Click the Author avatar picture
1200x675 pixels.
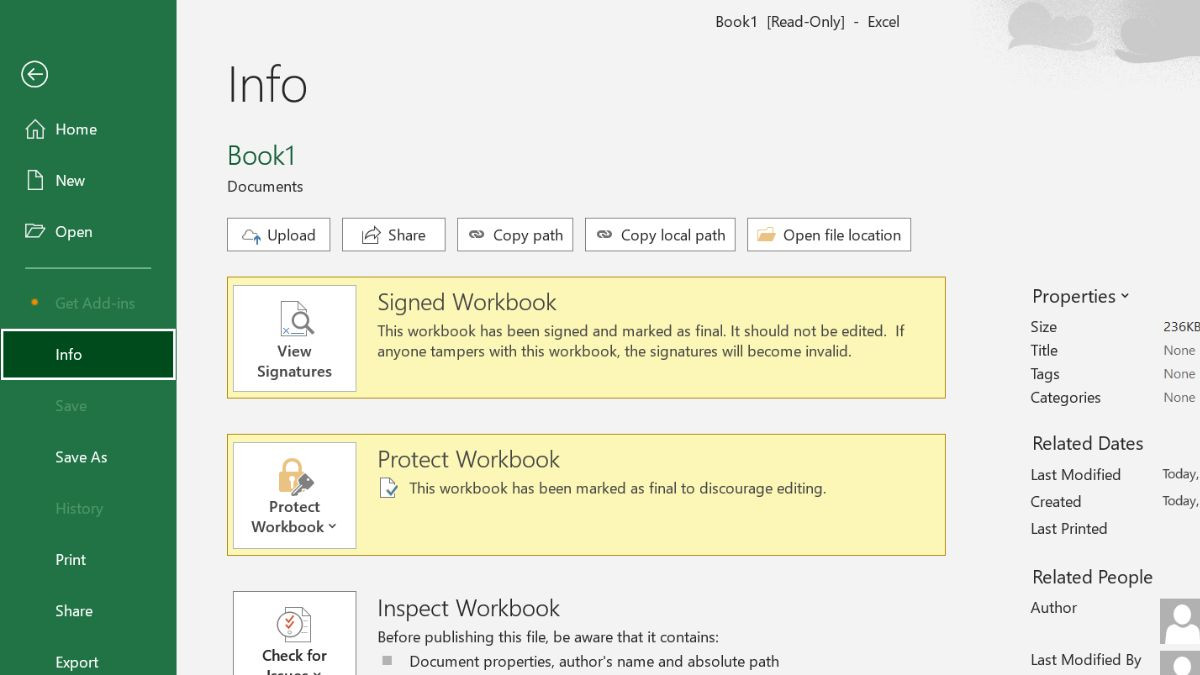point(1180,620)
